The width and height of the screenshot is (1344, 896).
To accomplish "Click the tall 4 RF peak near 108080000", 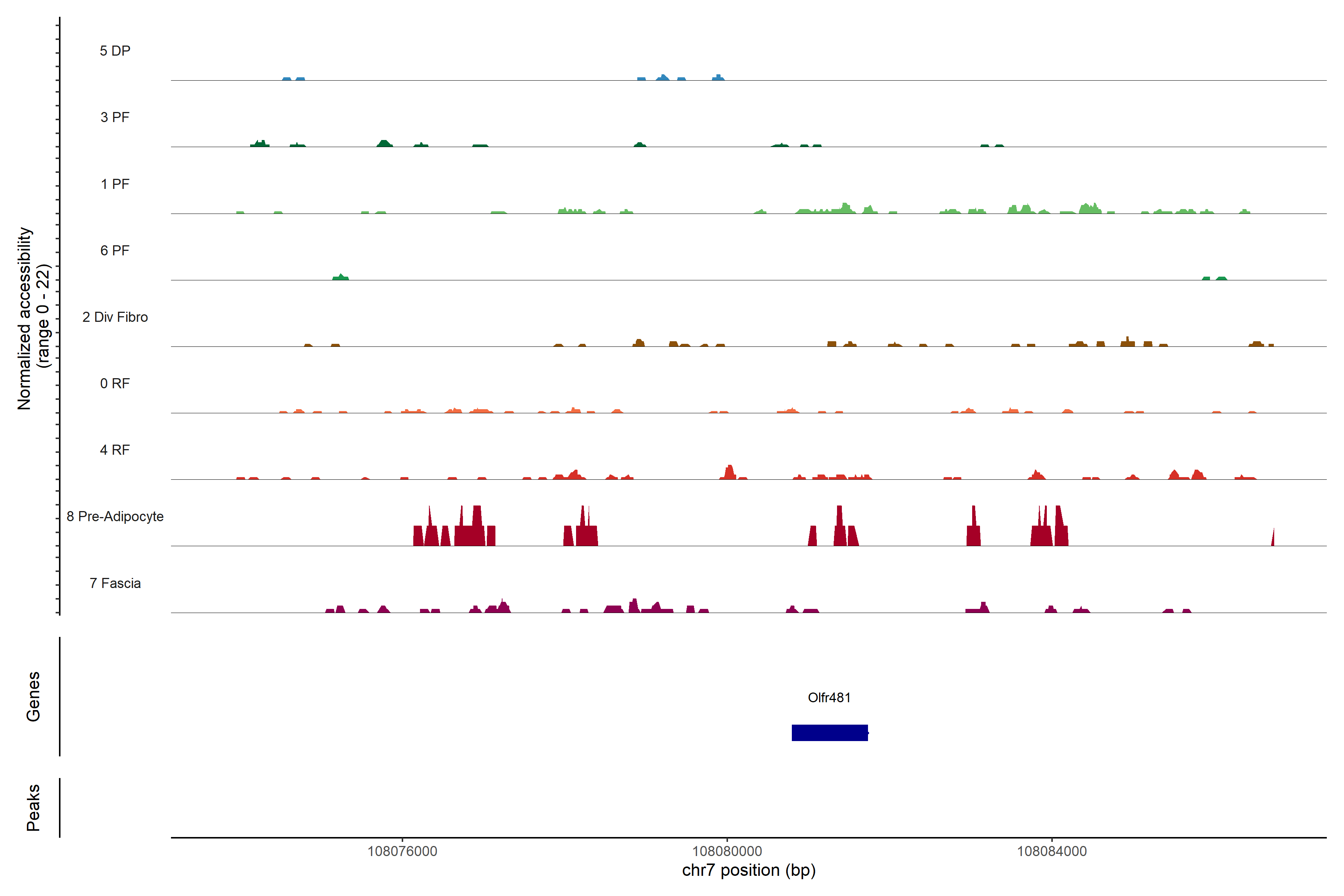I will pyautogui.click(x=730, y=473).
